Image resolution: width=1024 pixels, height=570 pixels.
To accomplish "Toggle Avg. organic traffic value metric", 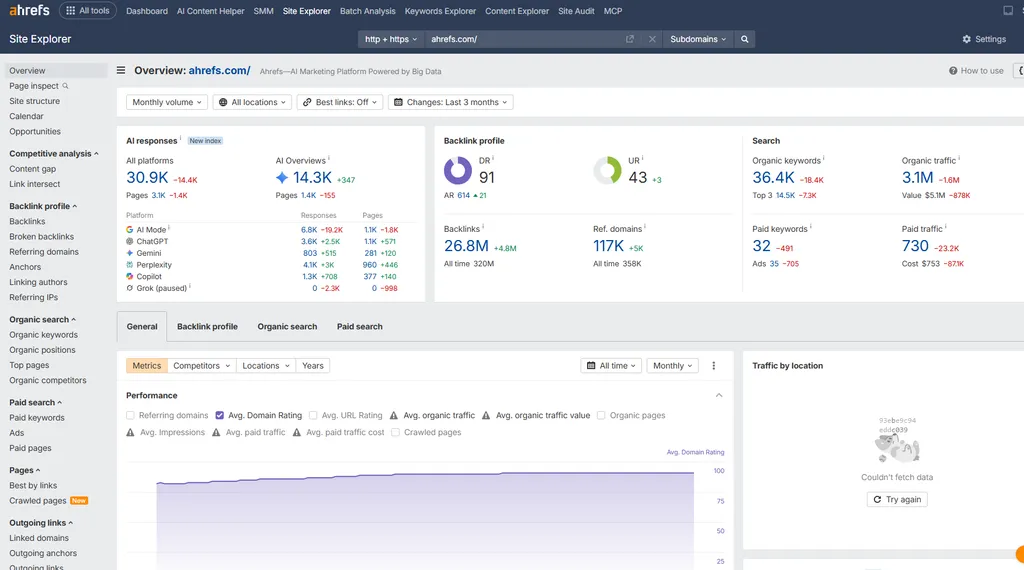I will click(536, 415).
